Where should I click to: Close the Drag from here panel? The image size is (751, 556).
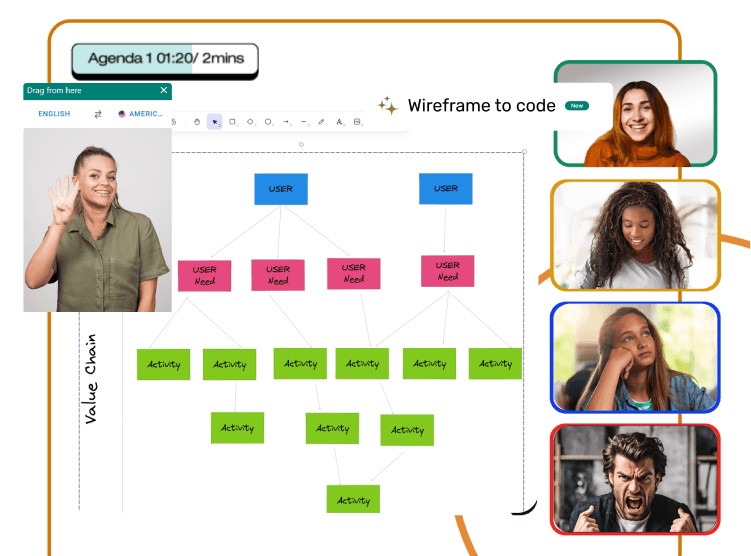[x=164, y=90]
